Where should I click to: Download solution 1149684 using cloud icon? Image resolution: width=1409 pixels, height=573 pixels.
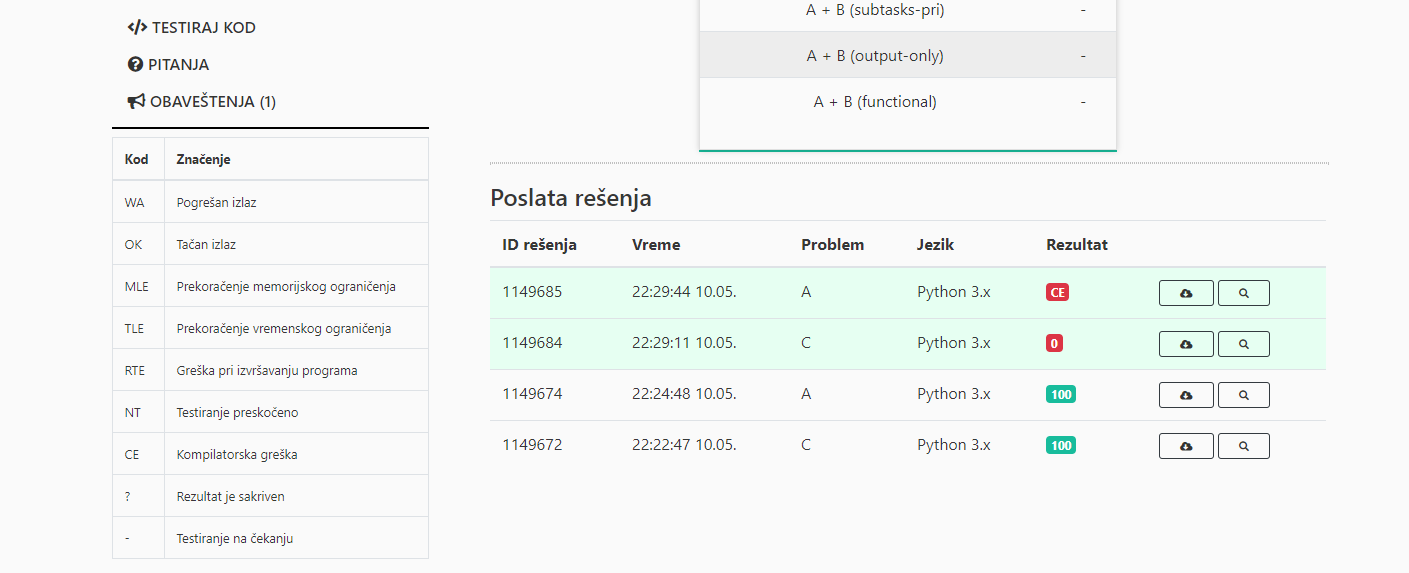coord(1186,344)
